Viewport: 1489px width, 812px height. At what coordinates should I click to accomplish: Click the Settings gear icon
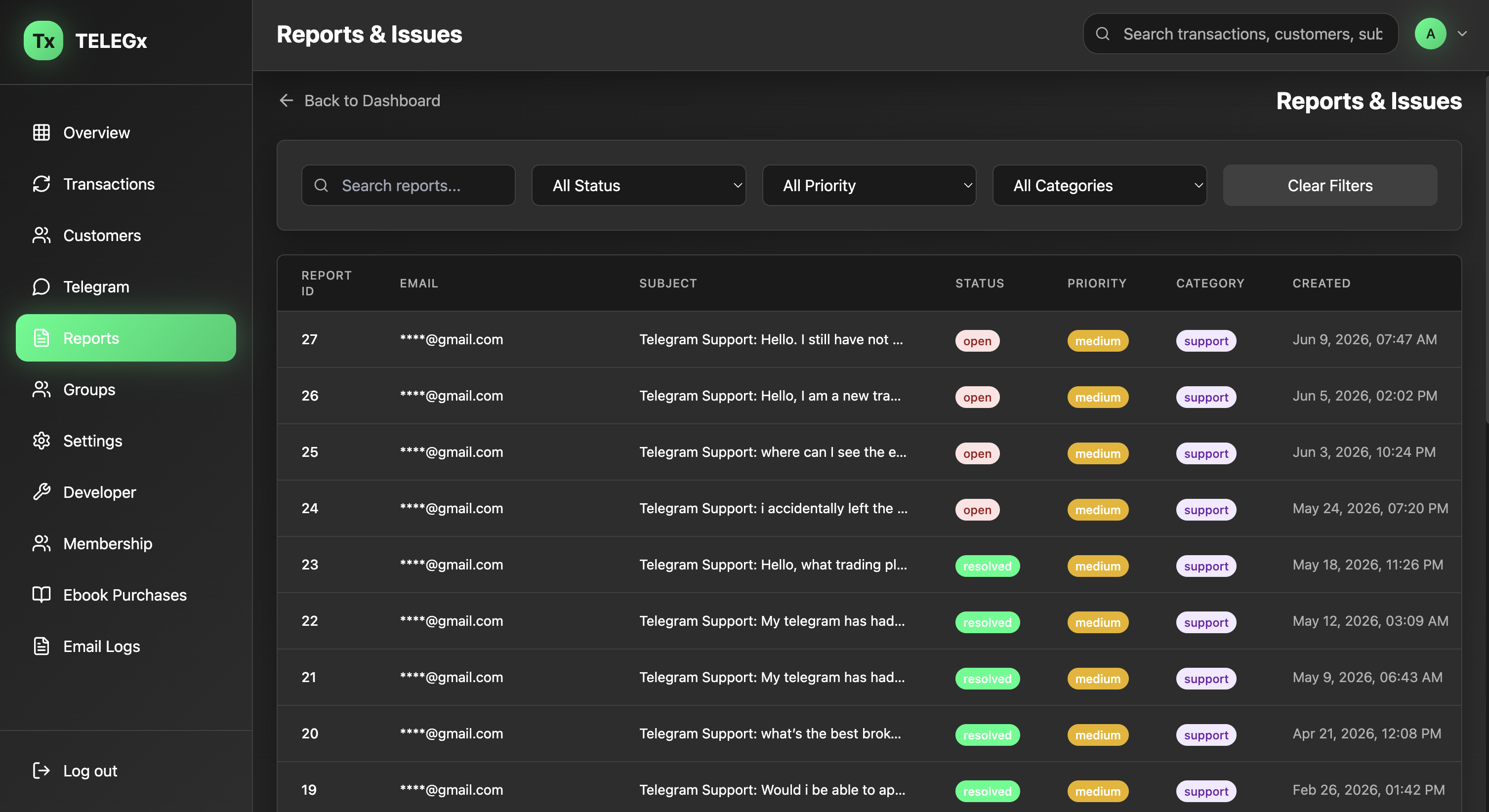click(x=41, y=441)
